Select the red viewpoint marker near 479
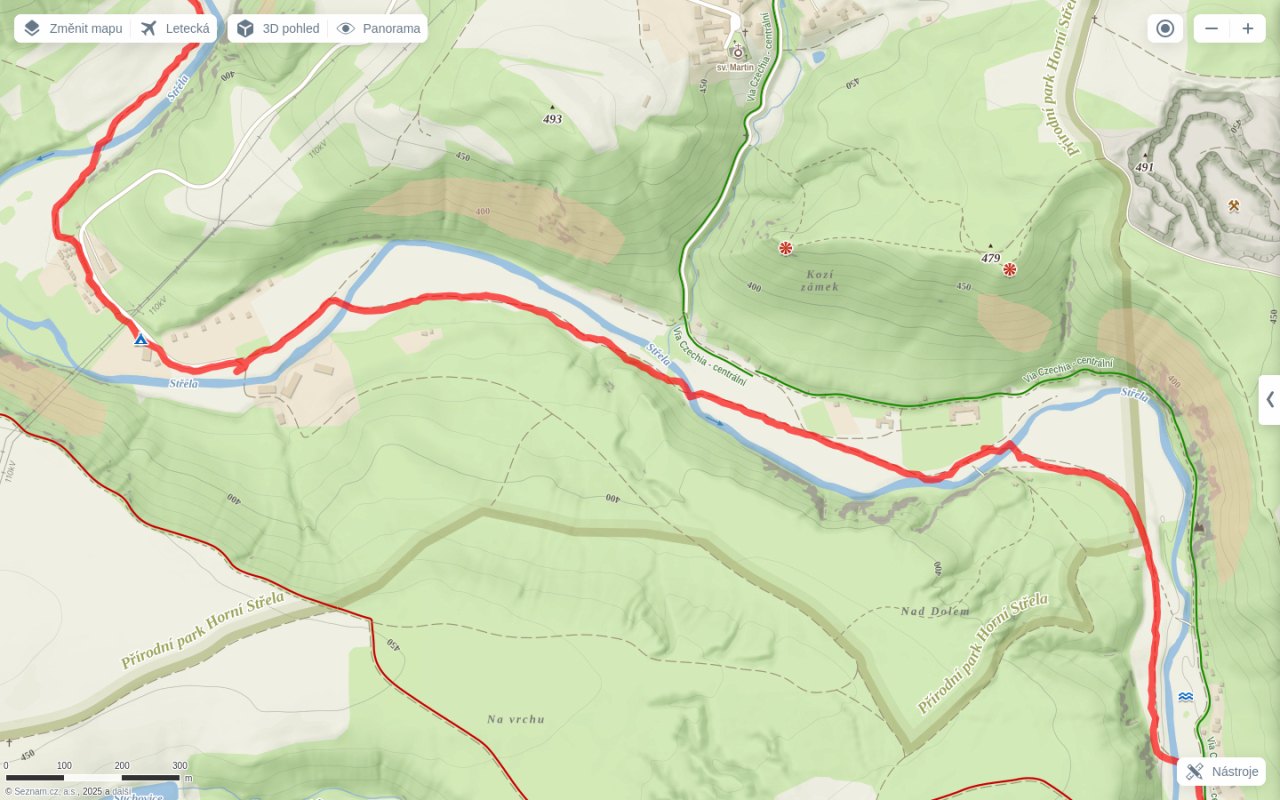1280x800 pixels. (x=1010, y=269)
